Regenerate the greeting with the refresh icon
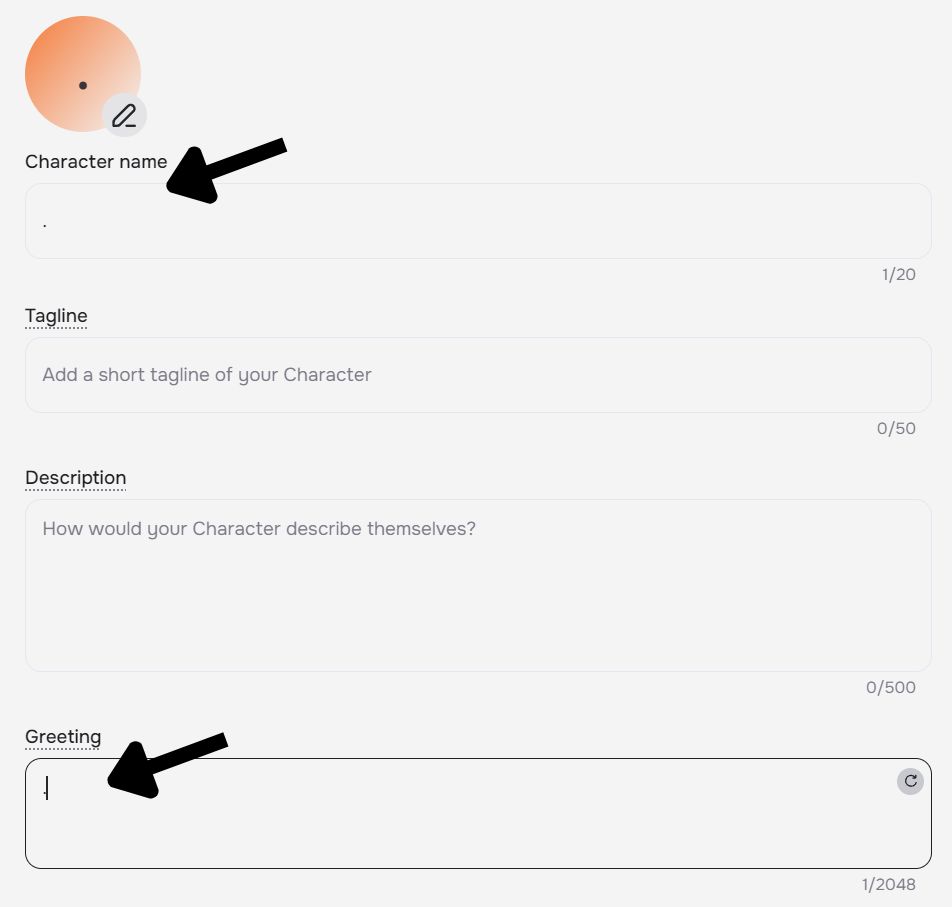 pos(910,781)
